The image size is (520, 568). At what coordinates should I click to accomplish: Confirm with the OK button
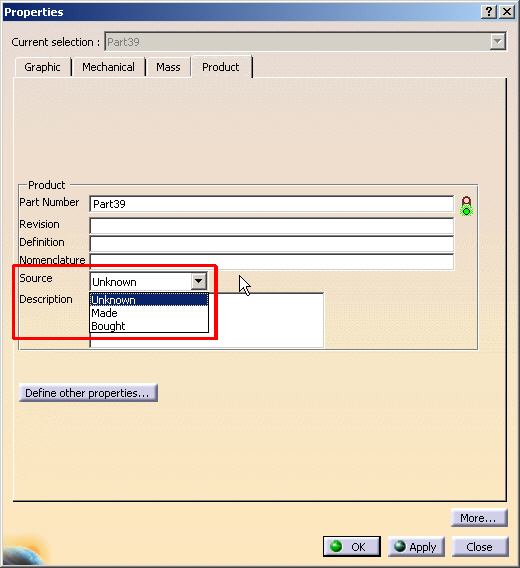351,547
